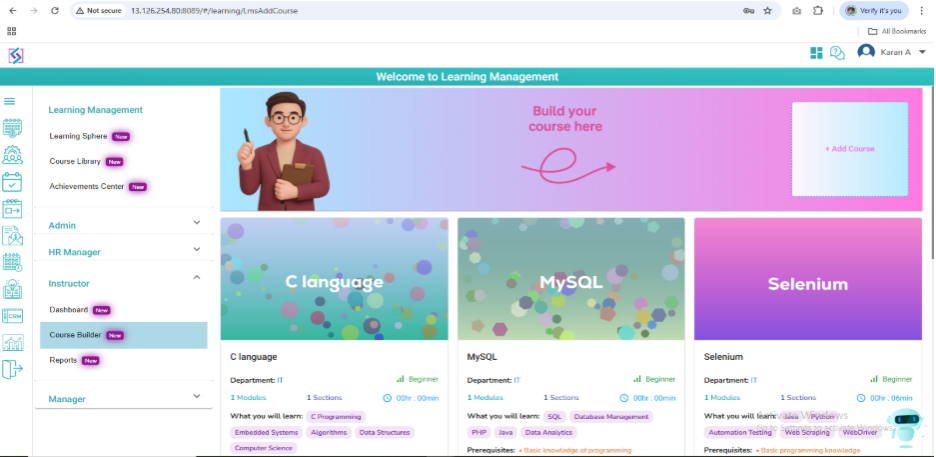Image resolution: width=936 pixels, height=457 pixels.
Task: Open the hamburger menu icon in sidebar
Action: click(x=10, y=101)
